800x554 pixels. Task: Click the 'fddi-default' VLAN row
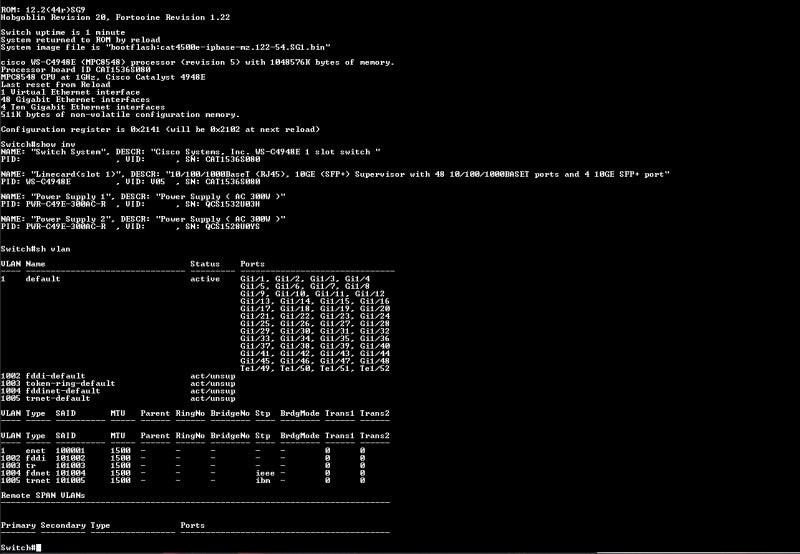point(118,376)
